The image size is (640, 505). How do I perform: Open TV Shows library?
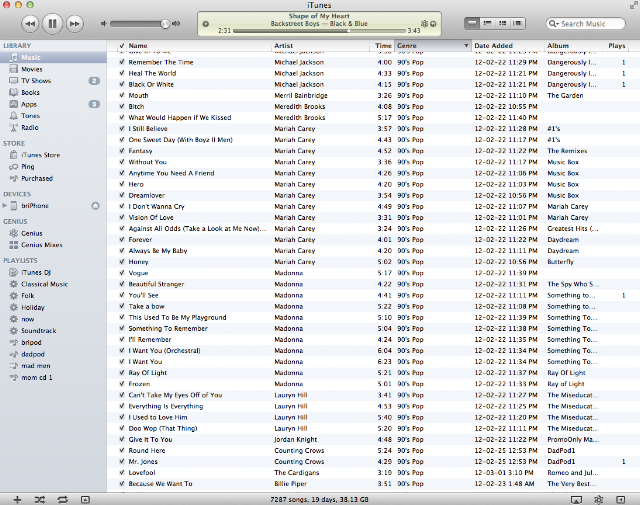tap(53, 81)
